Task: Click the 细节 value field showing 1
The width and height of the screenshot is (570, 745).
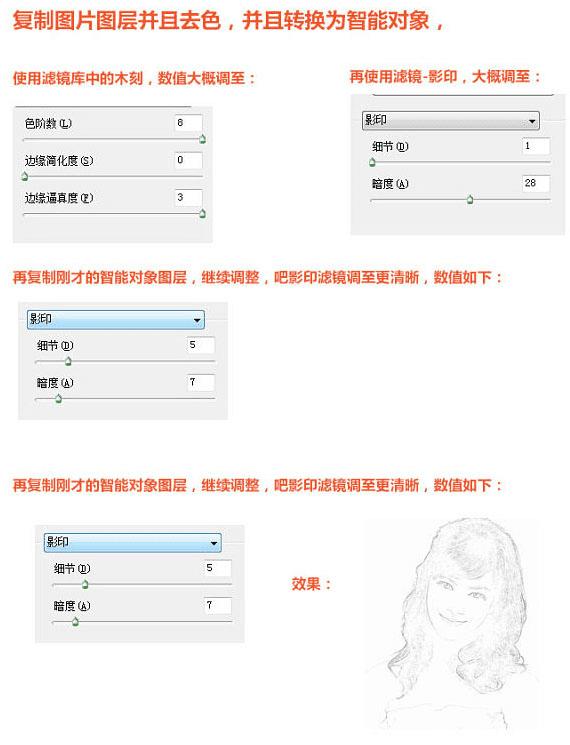Action: tap(536, 146)
